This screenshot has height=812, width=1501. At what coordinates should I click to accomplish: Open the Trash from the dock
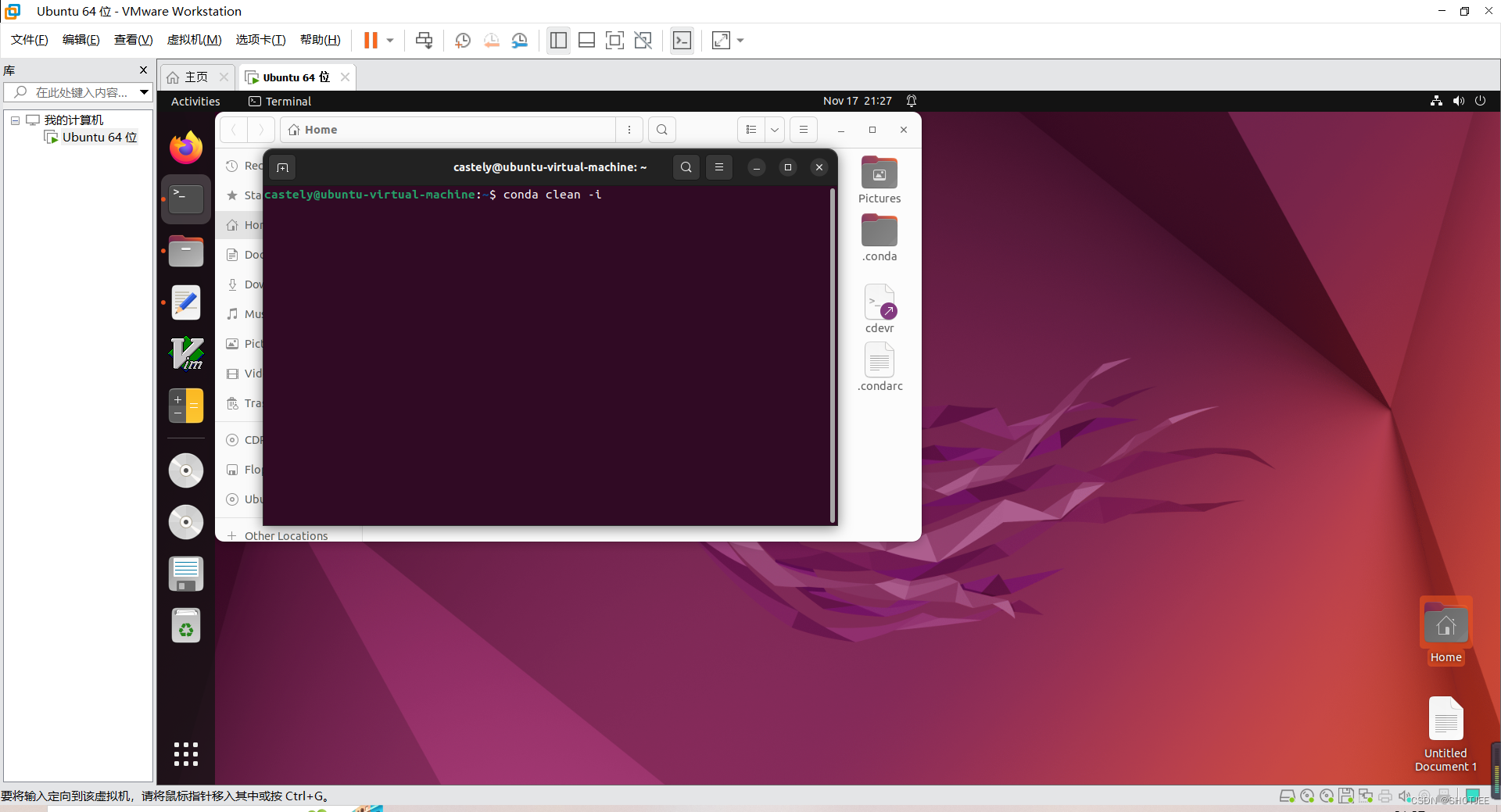point(185,625)
